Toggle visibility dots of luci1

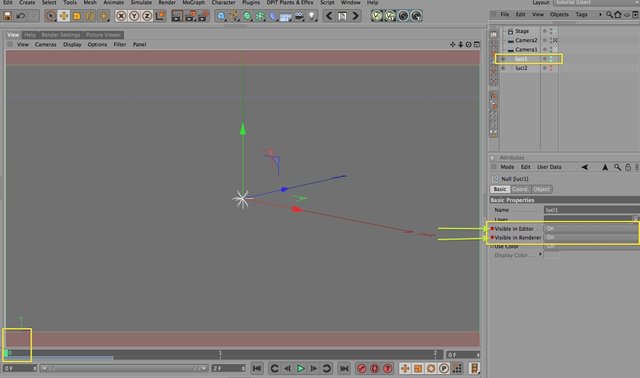tap(551, 59)
